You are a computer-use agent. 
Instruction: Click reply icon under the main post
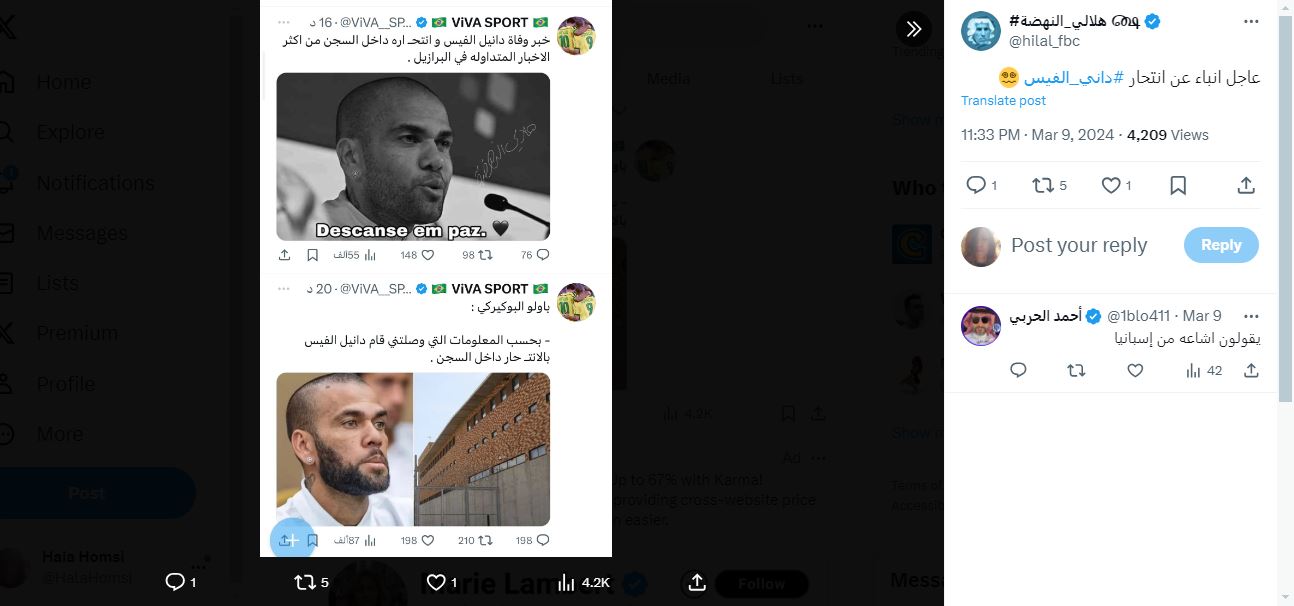click(x=976, y=185)
